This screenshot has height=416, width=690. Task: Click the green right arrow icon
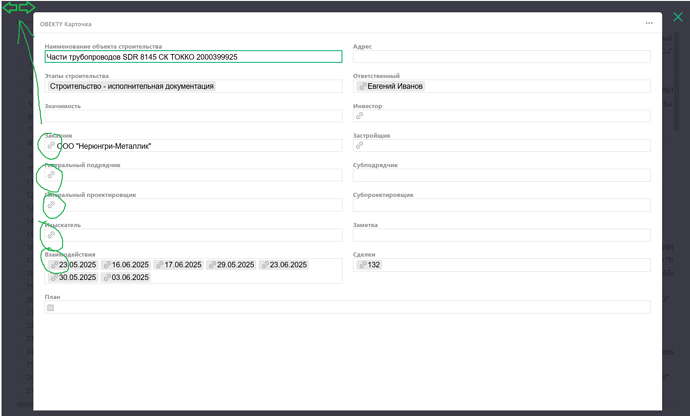coord(27,8)
